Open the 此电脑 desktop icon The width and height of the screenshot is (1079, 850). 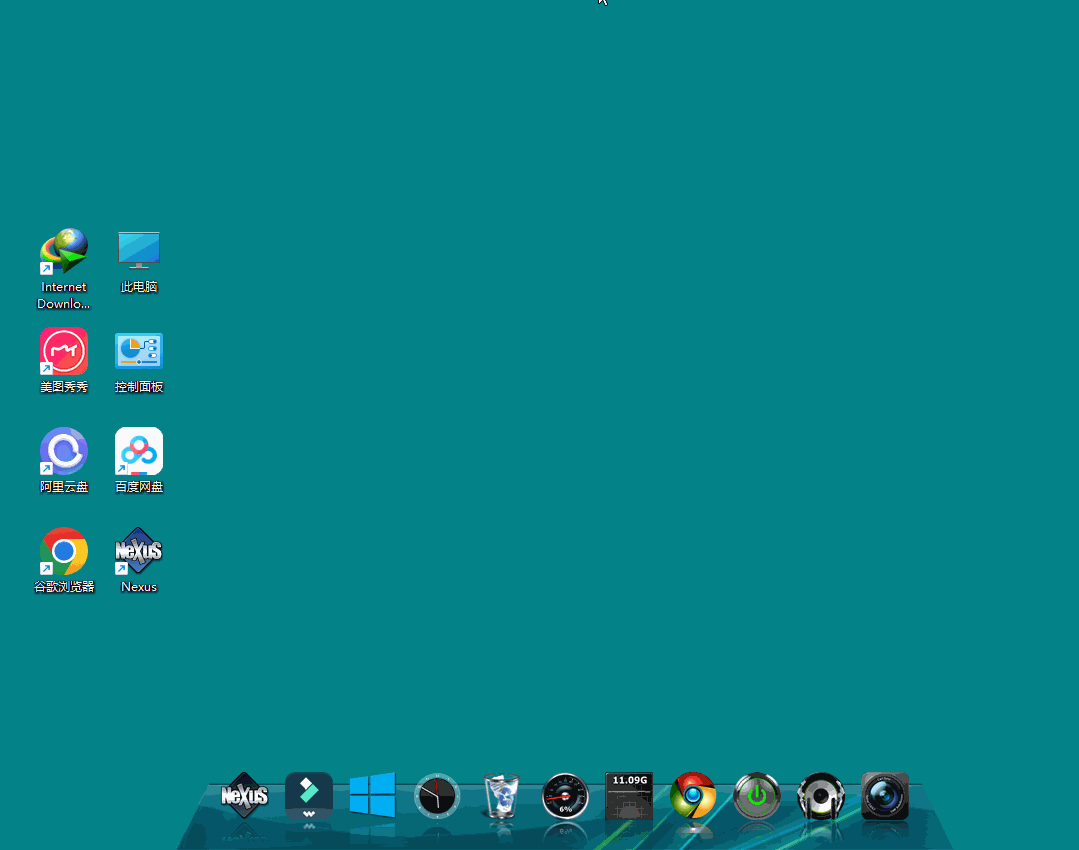[139, 251]
